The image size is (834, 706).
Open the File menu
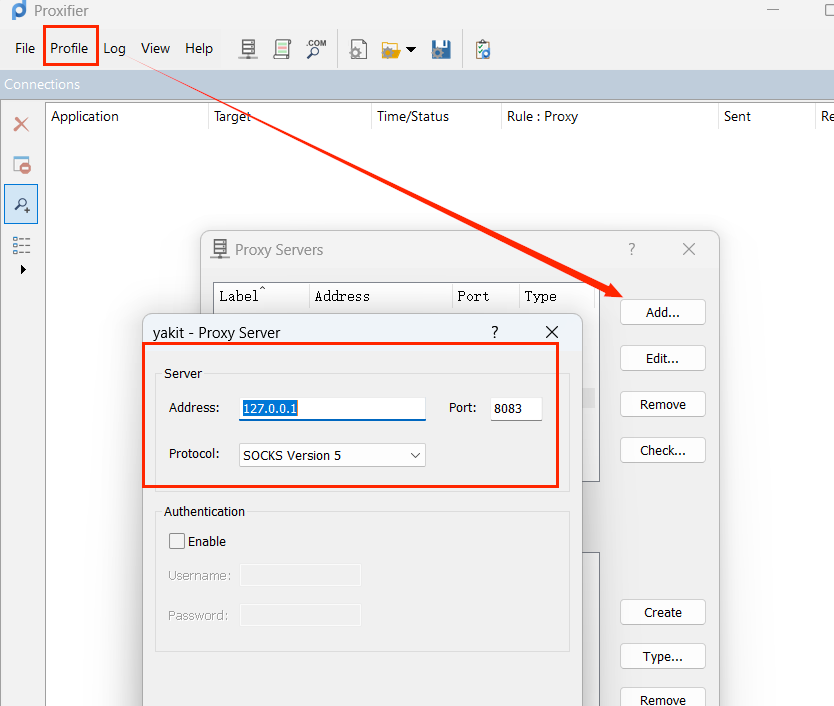[x=25, y=48]
